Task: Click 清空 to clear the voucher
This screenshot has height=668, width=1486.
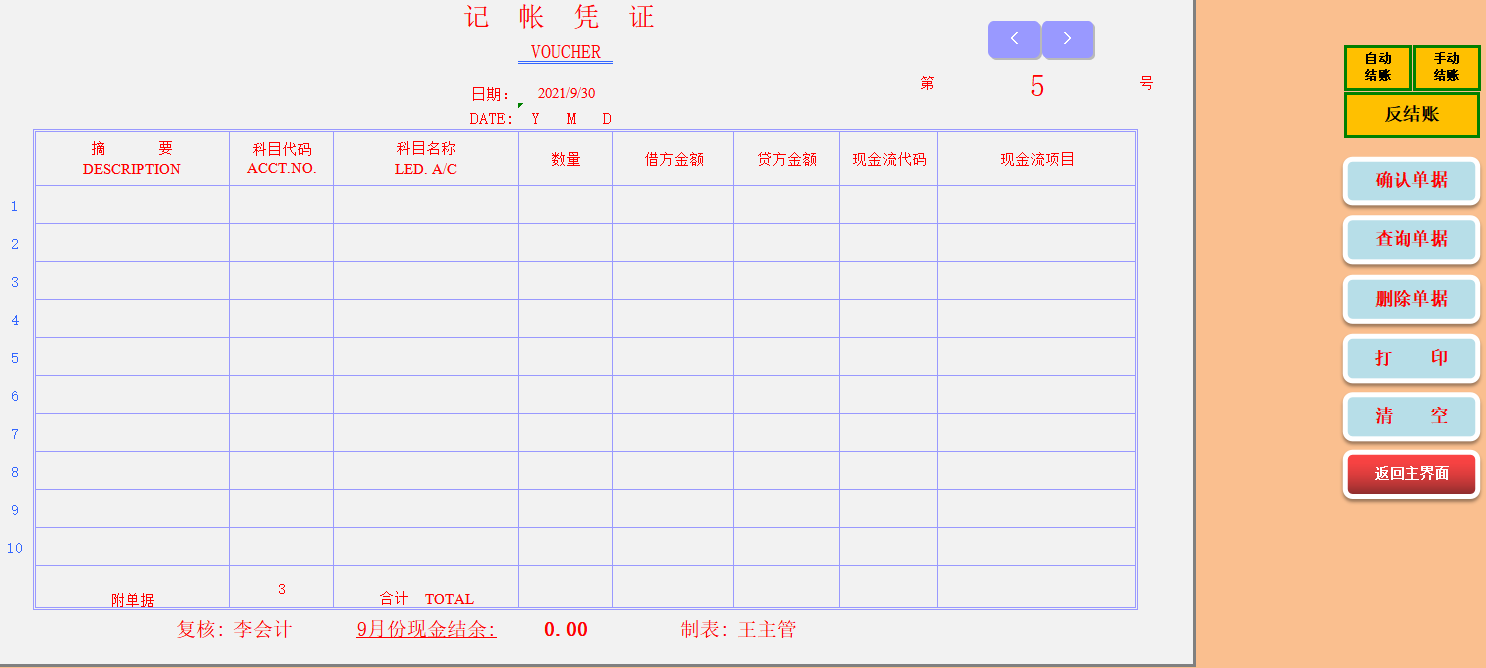Action: (1411, 417)
